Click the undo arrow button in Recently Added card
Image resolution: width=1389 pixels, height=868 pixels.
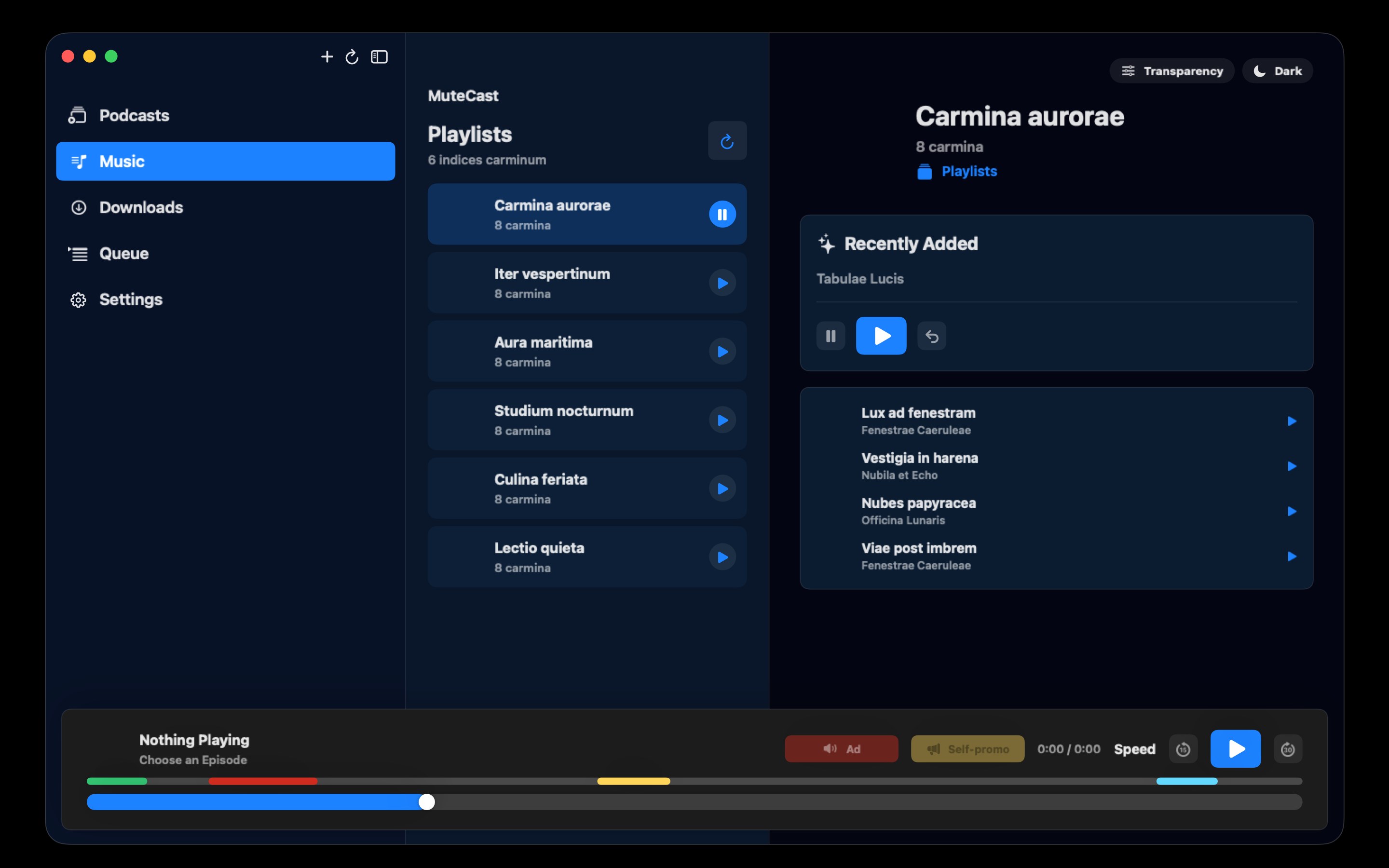coord(932,336)
